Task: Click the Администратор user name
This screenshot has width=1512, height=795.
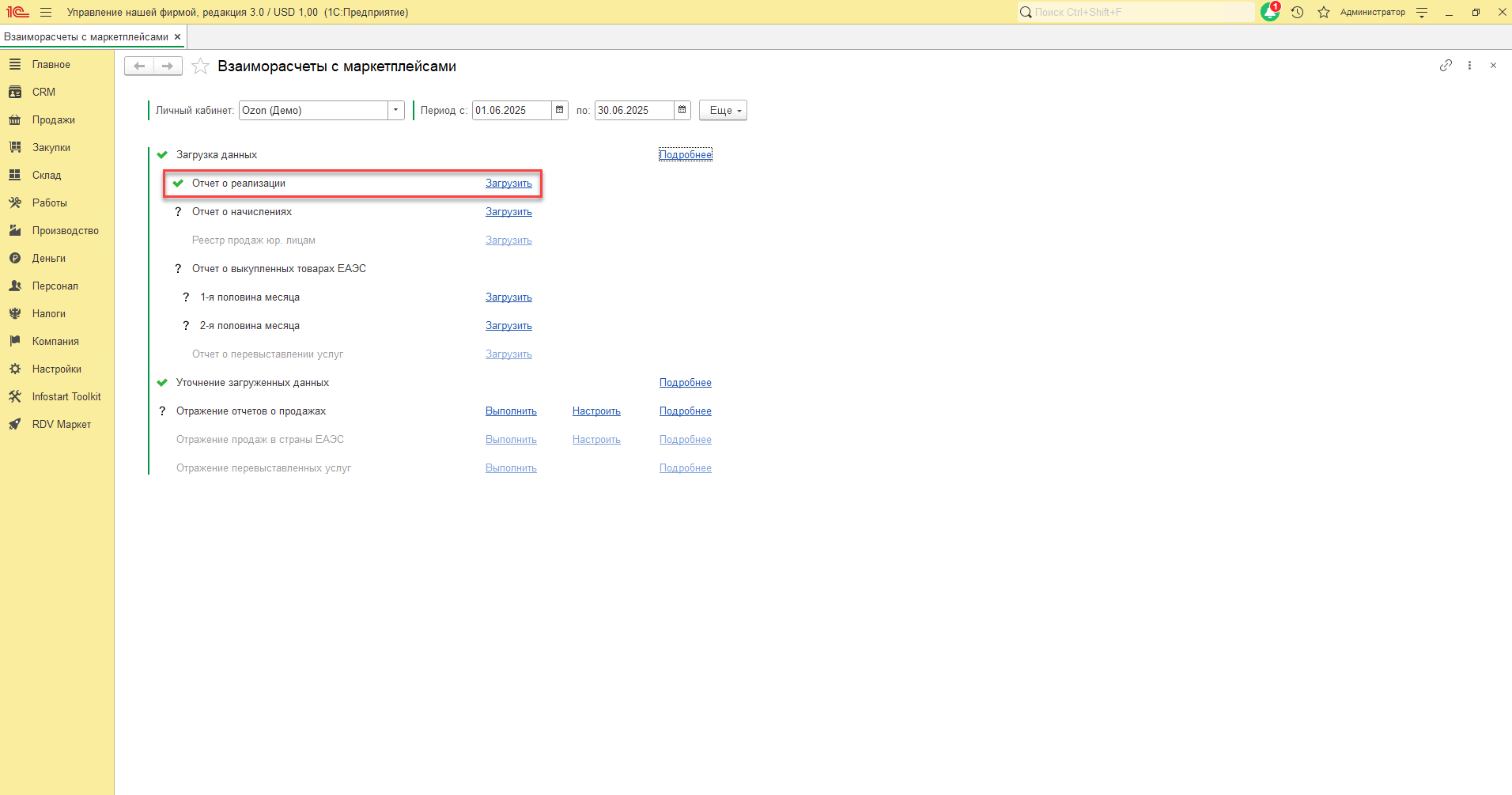Action: [1372, 13]
